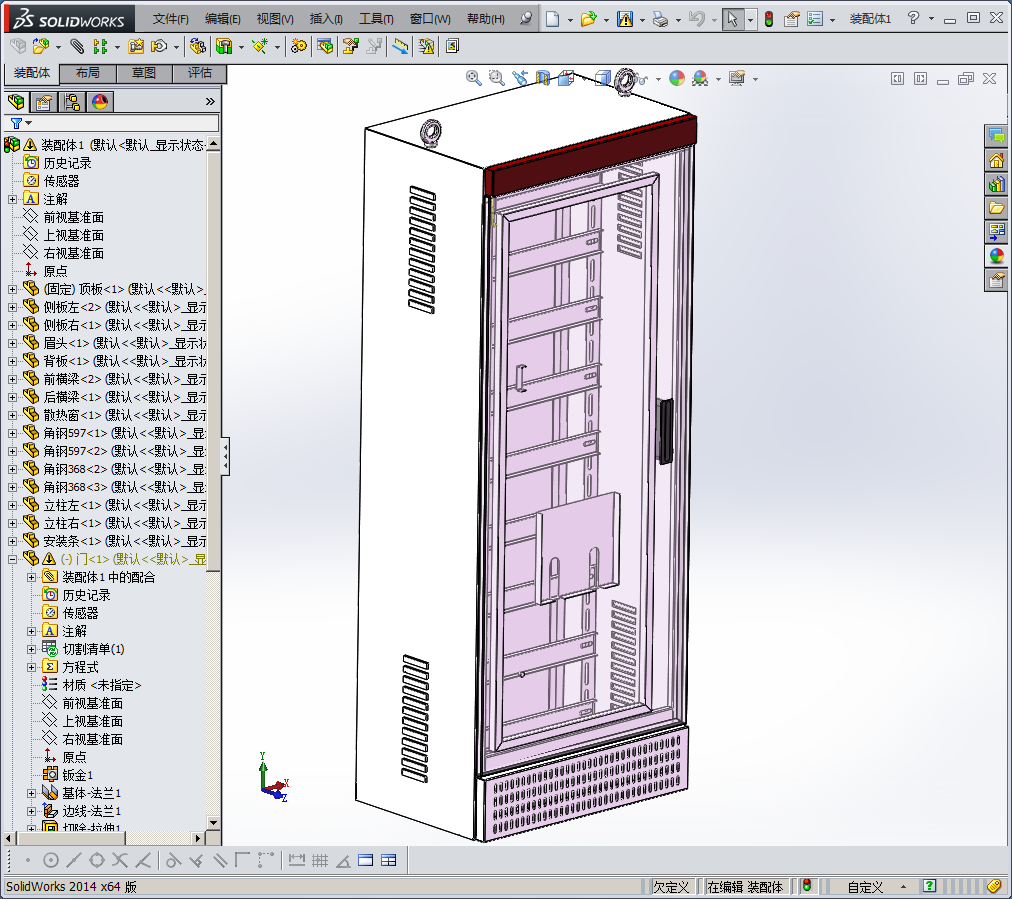The width and height of the screenshot is (1012, 899).
Task: Click the Show Hidden Components icon
Action: 197,46
